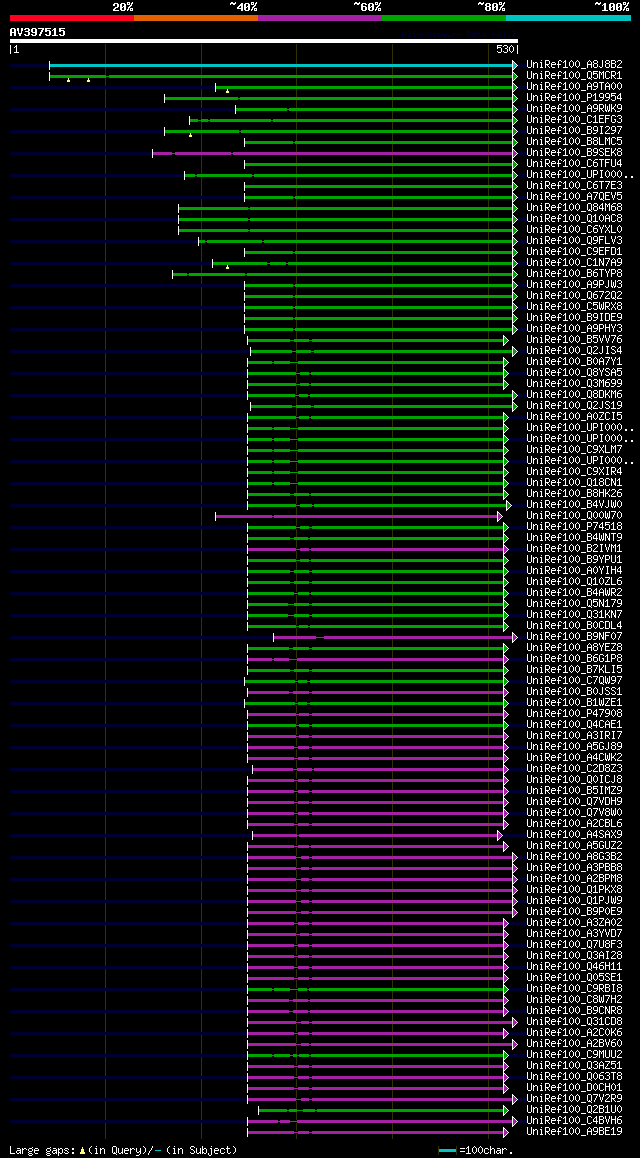This screenshot has height=1158, width=640.
Task: Click the query name AV397515
Action: pos(38,32)
